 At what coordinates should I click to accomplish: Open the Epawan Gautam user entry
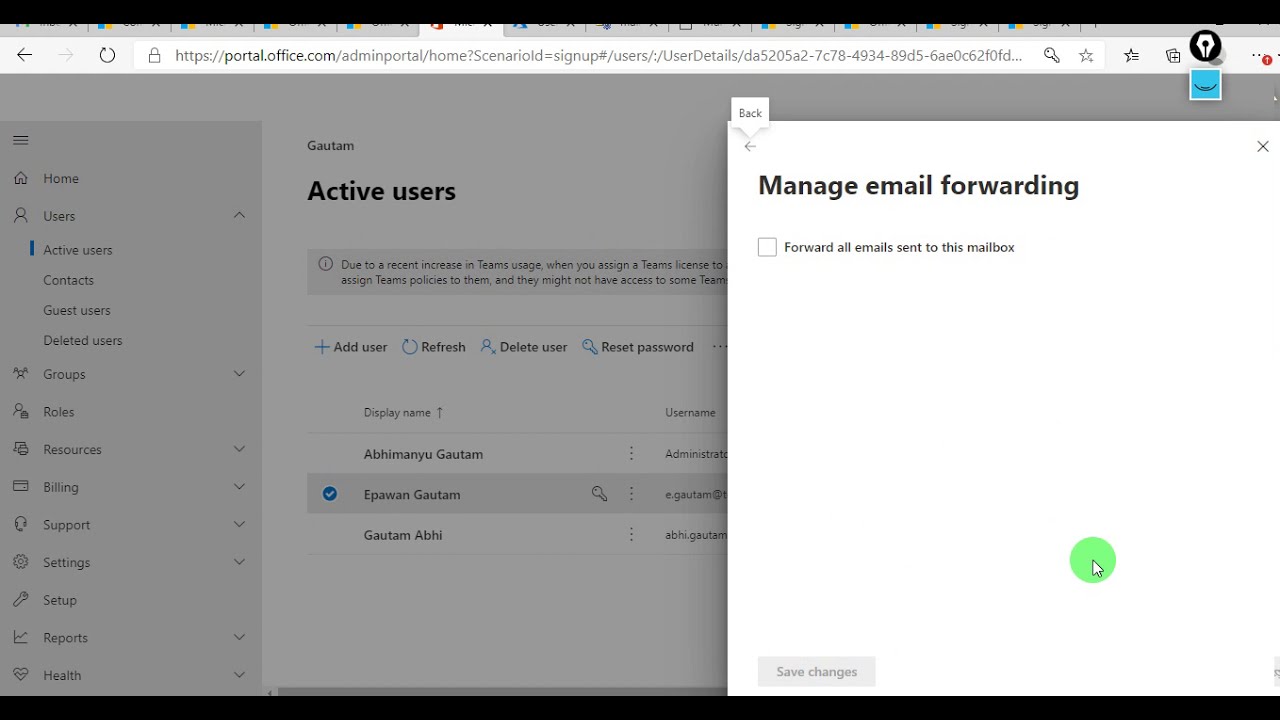pyautogui.click(x=412, y=494)
